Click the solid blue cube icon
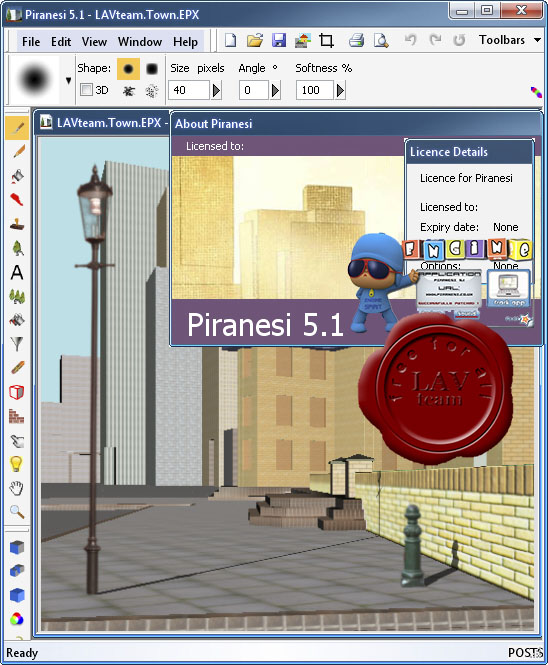Screen dimensions: 548x665 [17, 595]
